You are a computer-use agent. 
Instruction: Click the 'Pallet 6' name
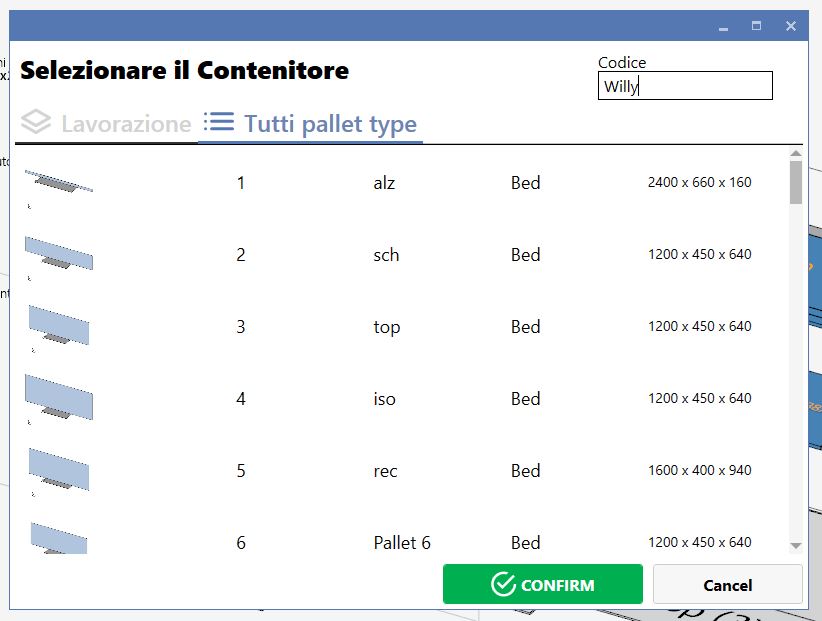(402, 542)
